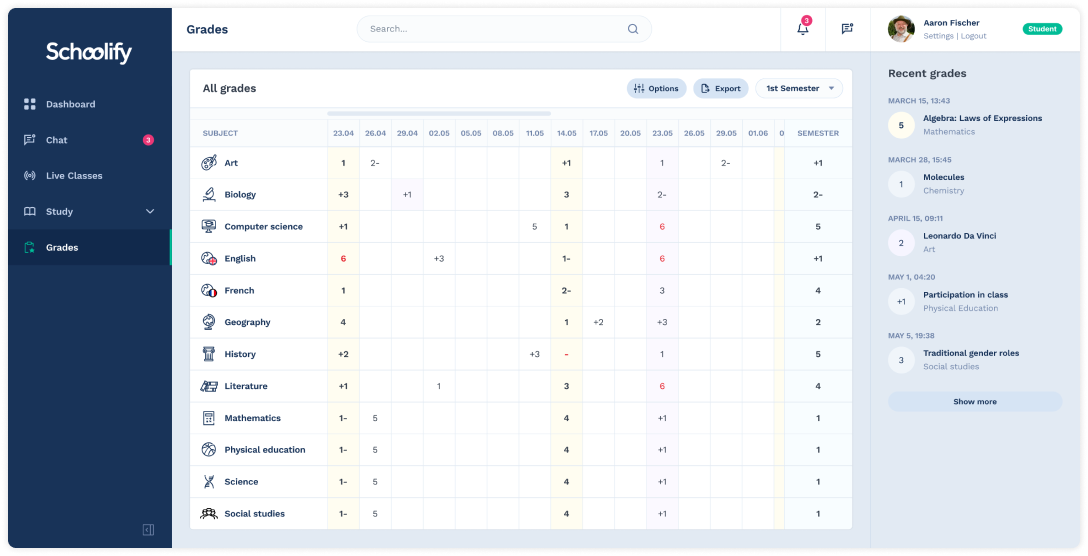Click the green Student badge
This screenshot has height=556, width=1088.
pos(1042,29)
